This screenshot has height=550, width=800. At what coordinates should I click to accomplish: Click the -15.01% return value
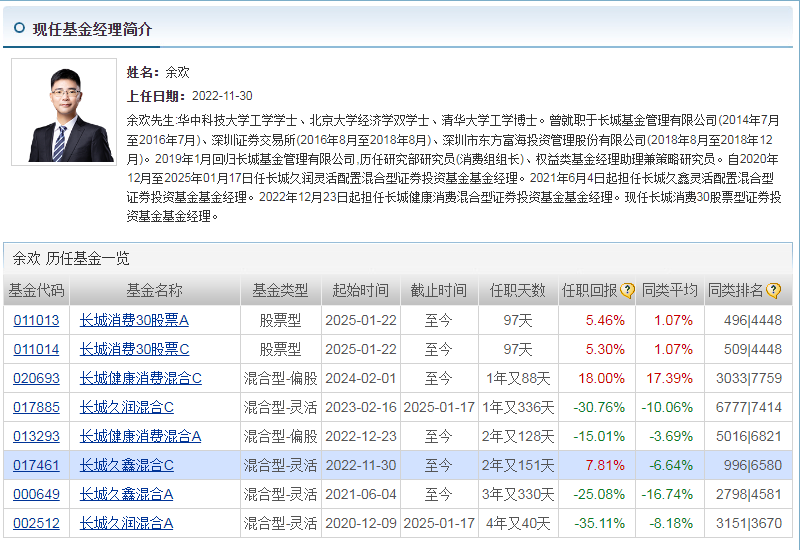[x=599, y=437]
